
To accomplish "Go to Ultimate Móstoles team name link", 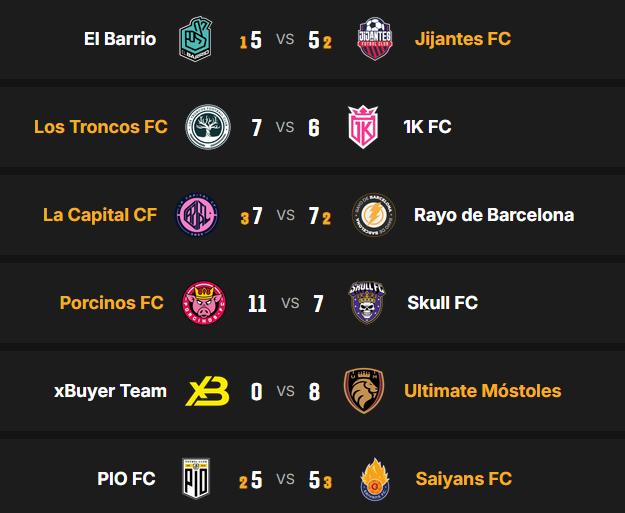I will [x=482, y=391].
